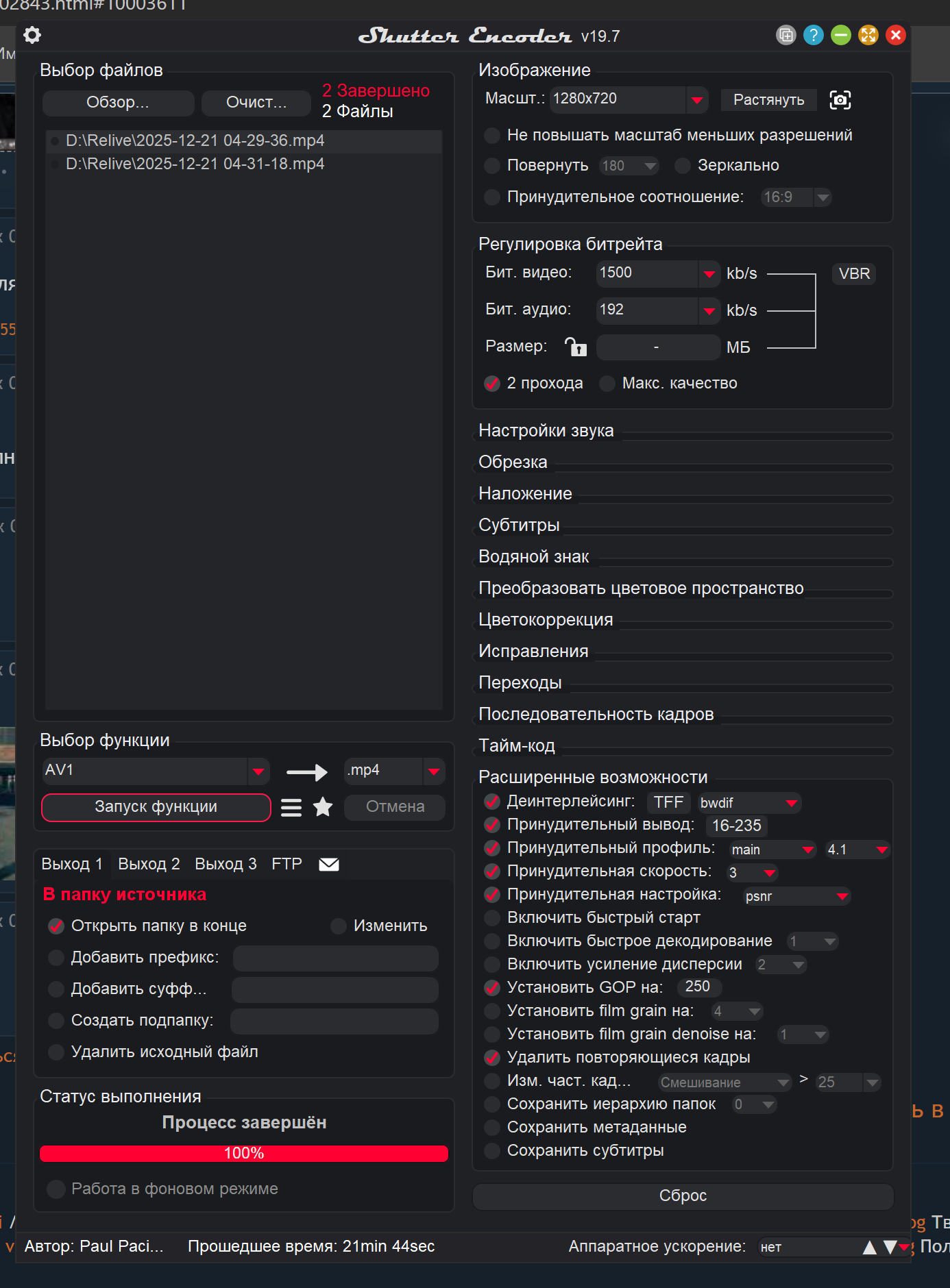Open the 'main' profile dropdown

point(808,850)
